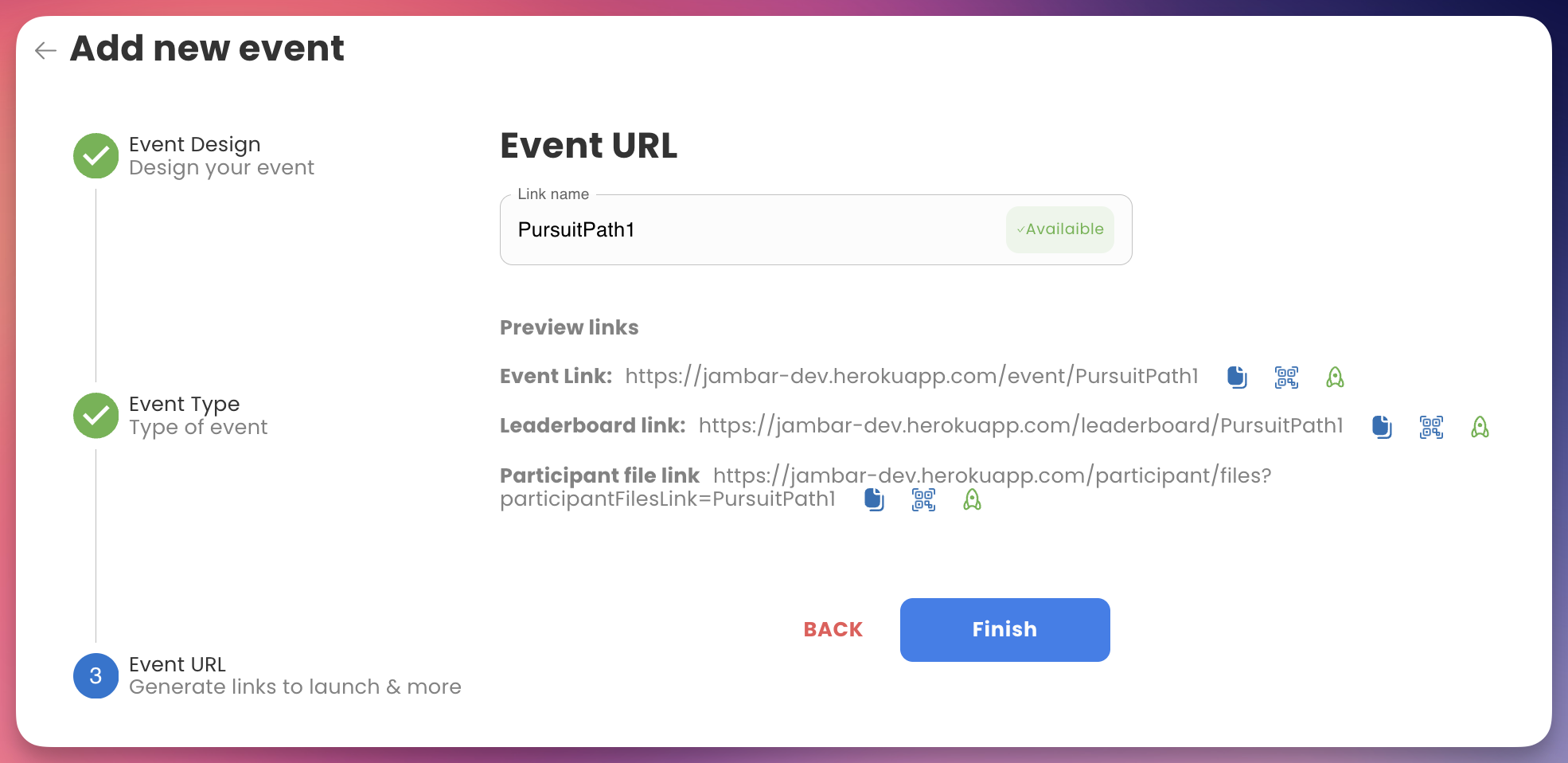Copy the Participant file link
The height and width of the screenshot is (763, 1568).
click(874, 499)
